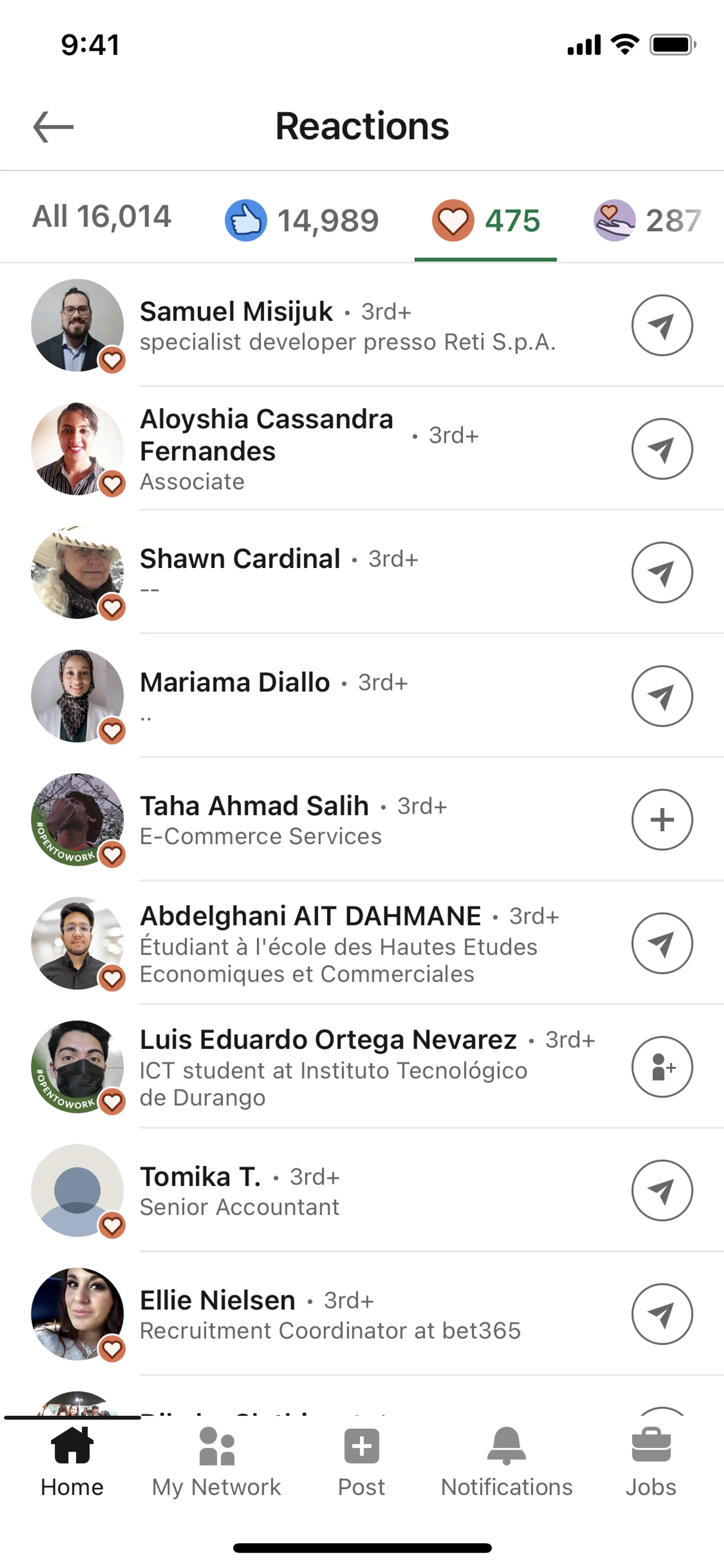Open Mariama Diallo's profile name

pos(235,682)
